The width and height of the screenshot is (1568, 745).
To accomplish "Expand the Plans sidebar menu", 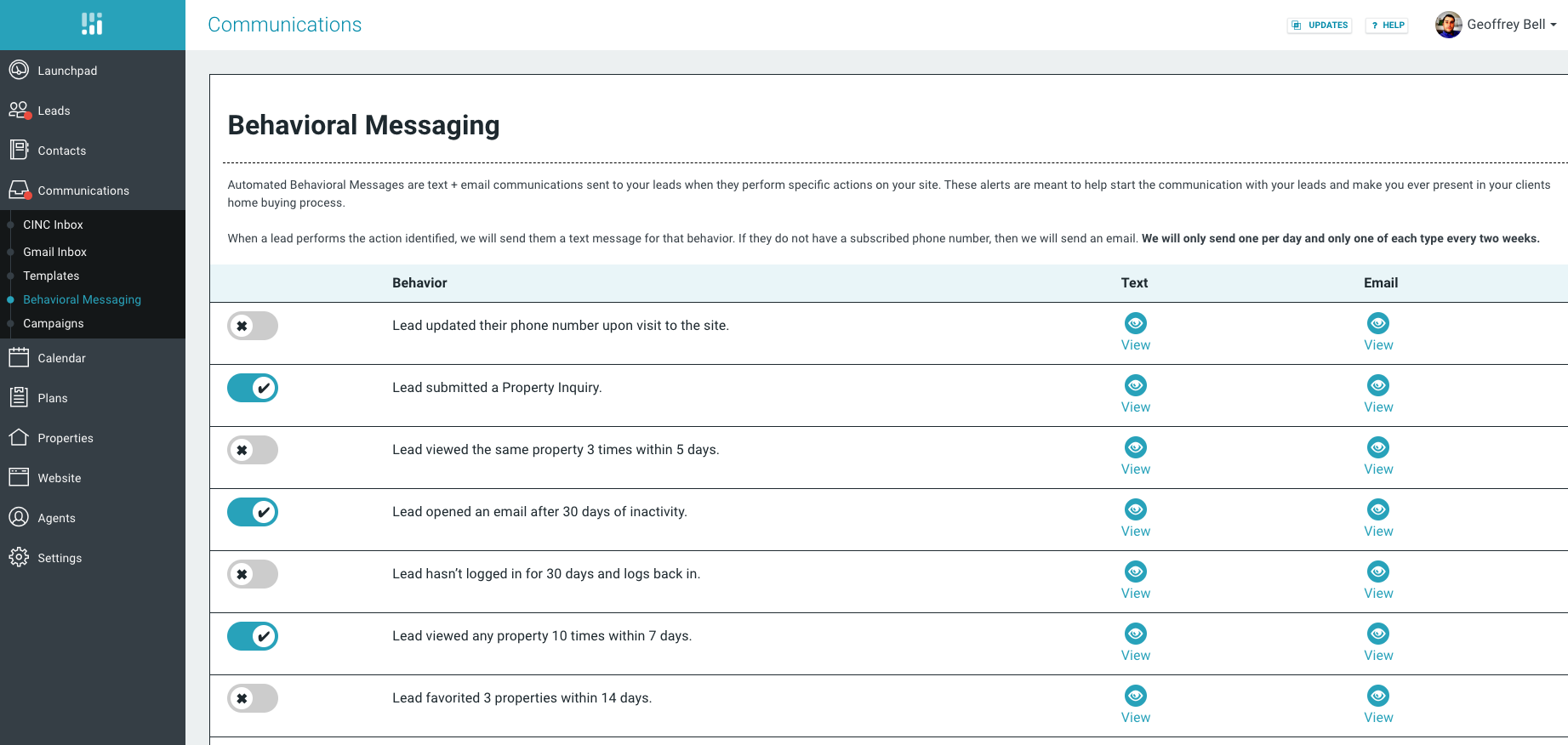I will (x=53, y=398).
